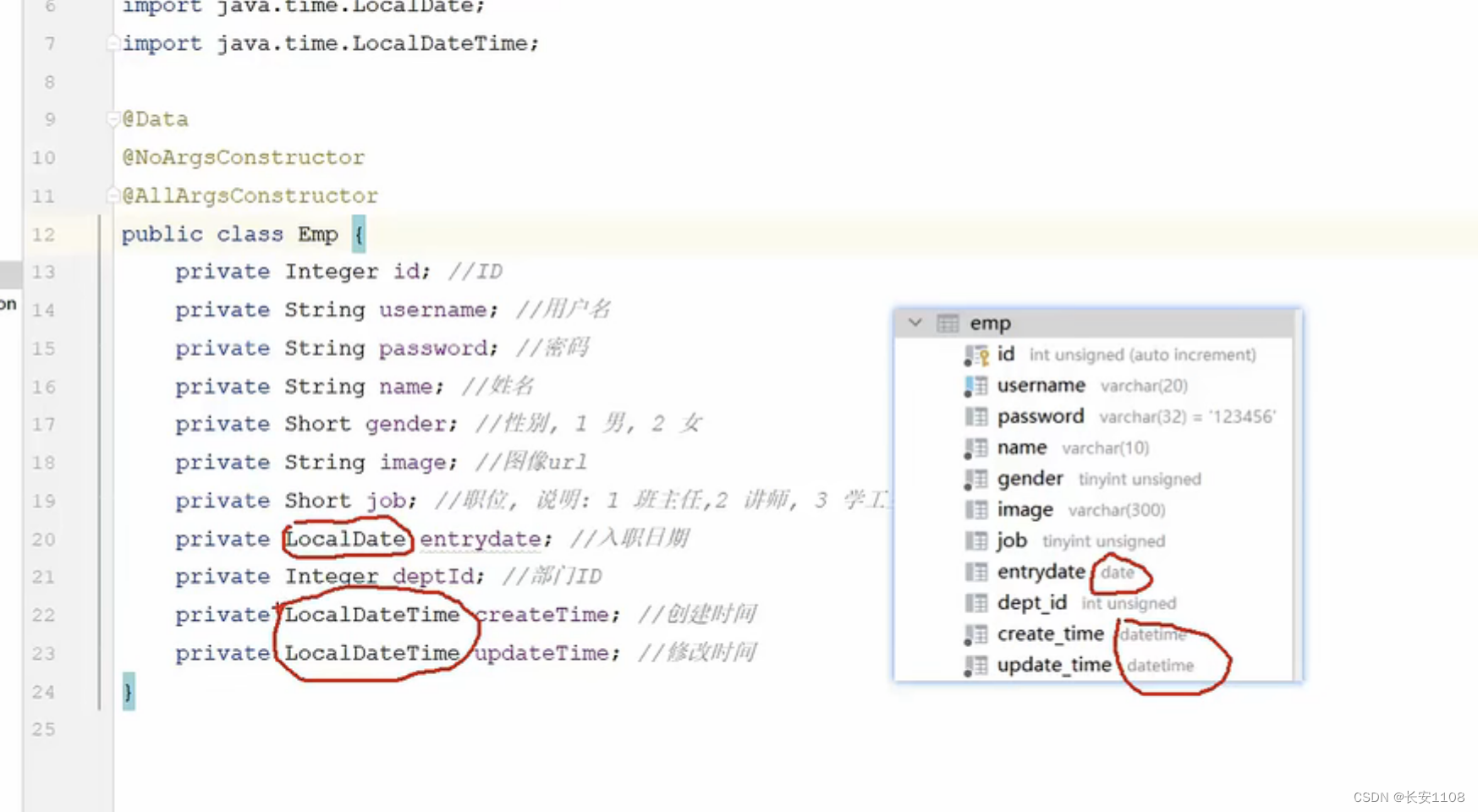The height and width of the screenshot is (812, 1478).
Task: Click the password column icon
Action: coord(976,417)
